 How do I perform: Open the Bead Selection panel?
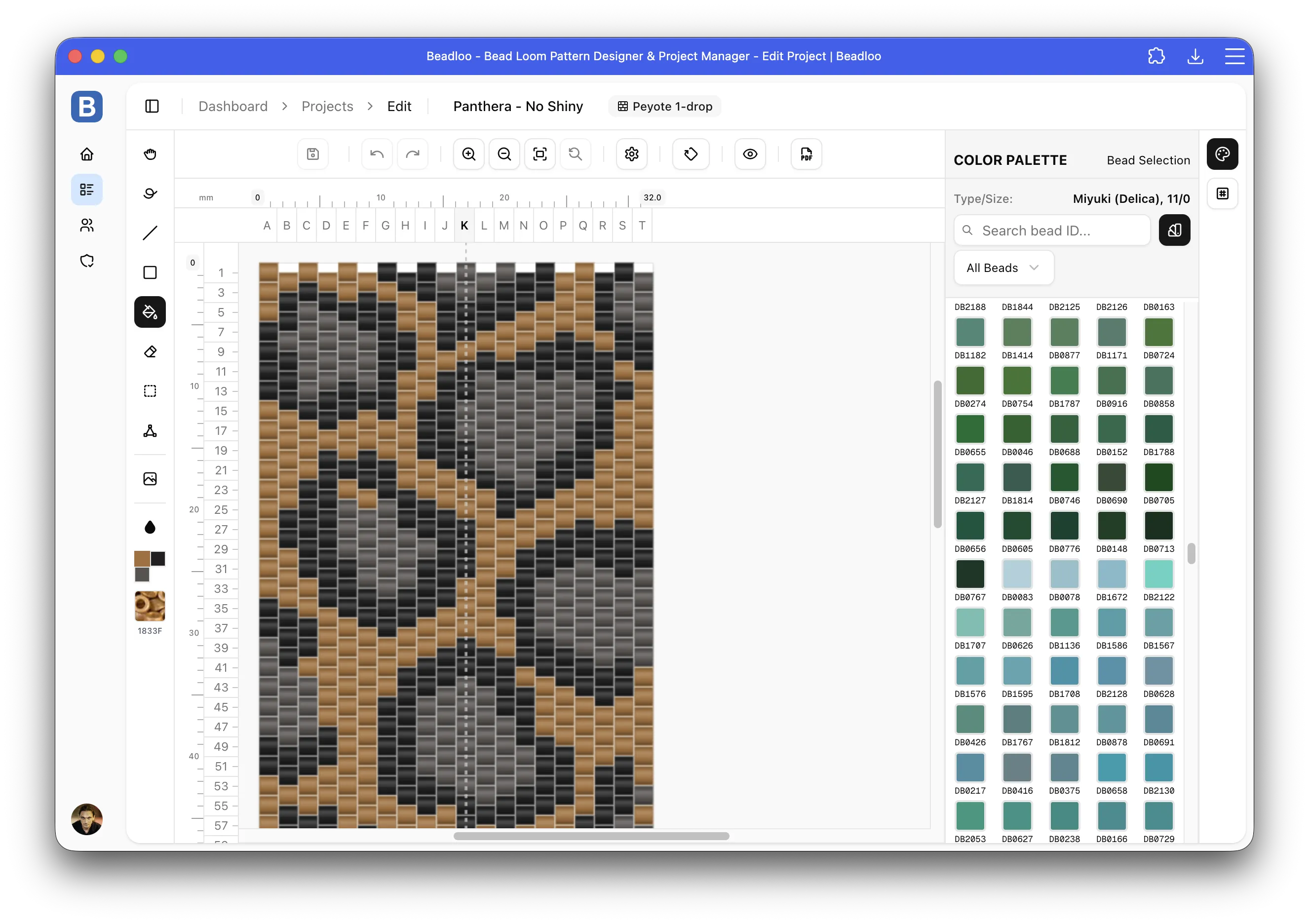pos(1148,160)
